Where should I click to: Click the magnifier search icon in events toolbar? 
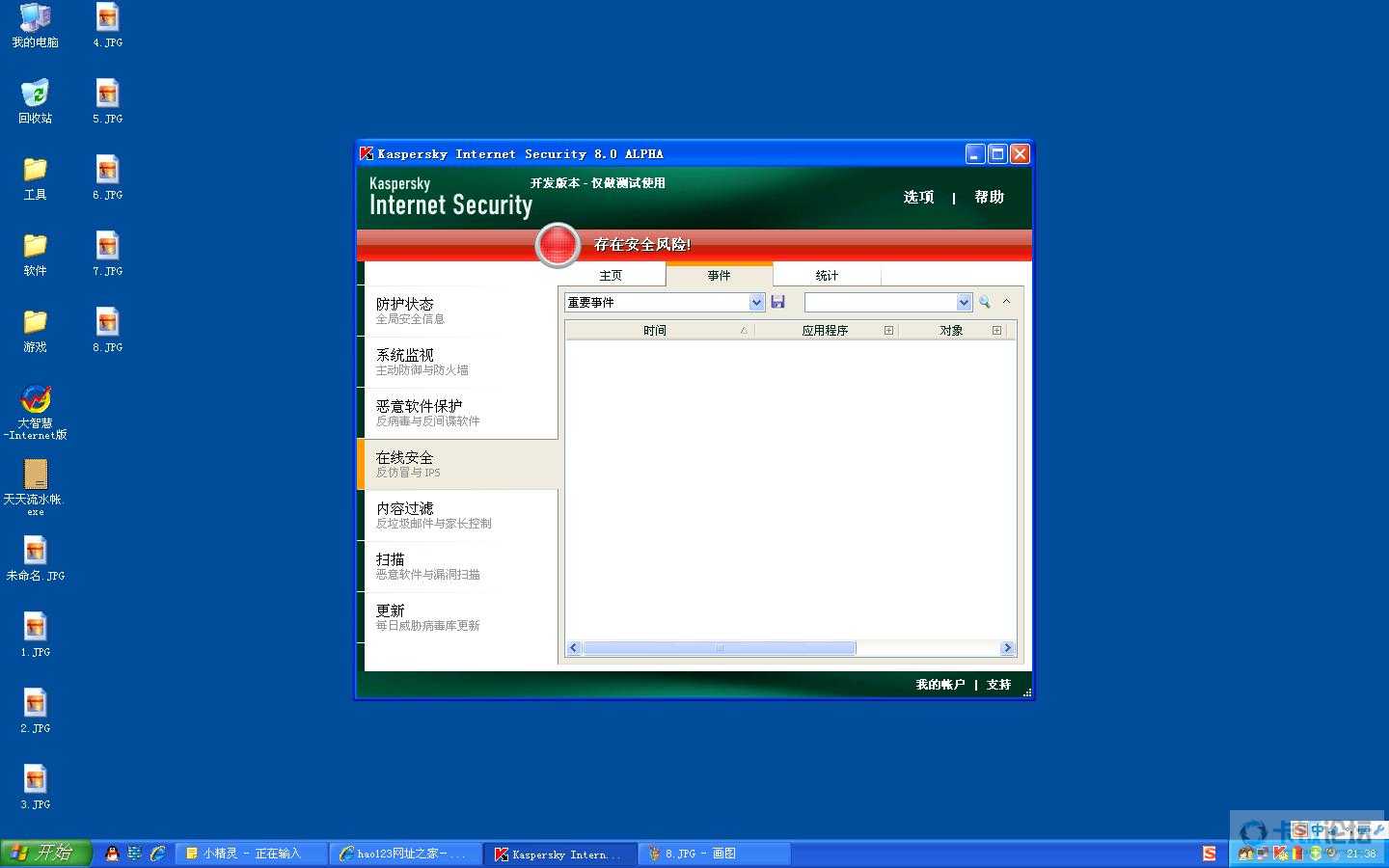[x=984, y=302]
